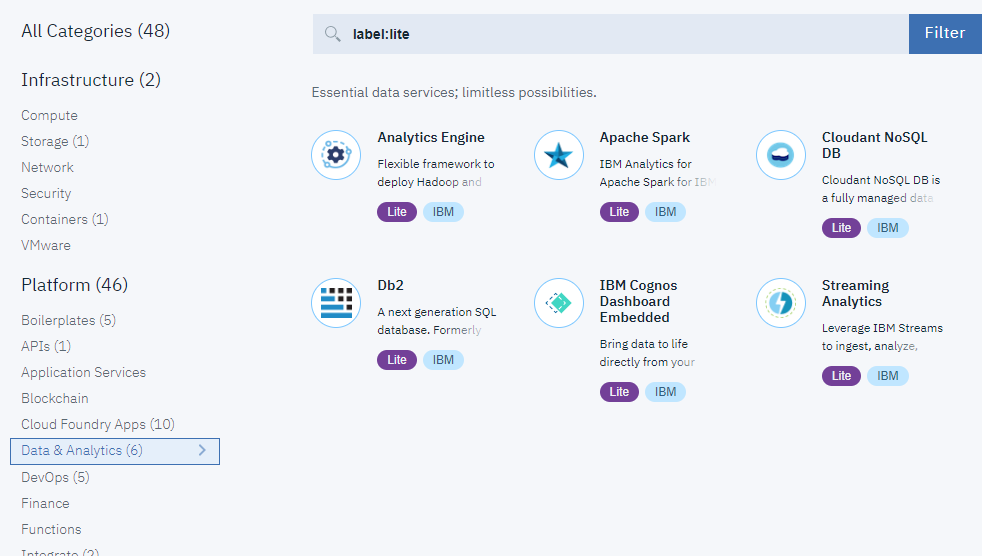Select the Functions category
The image size is (982, 556).
click(51, 529)
